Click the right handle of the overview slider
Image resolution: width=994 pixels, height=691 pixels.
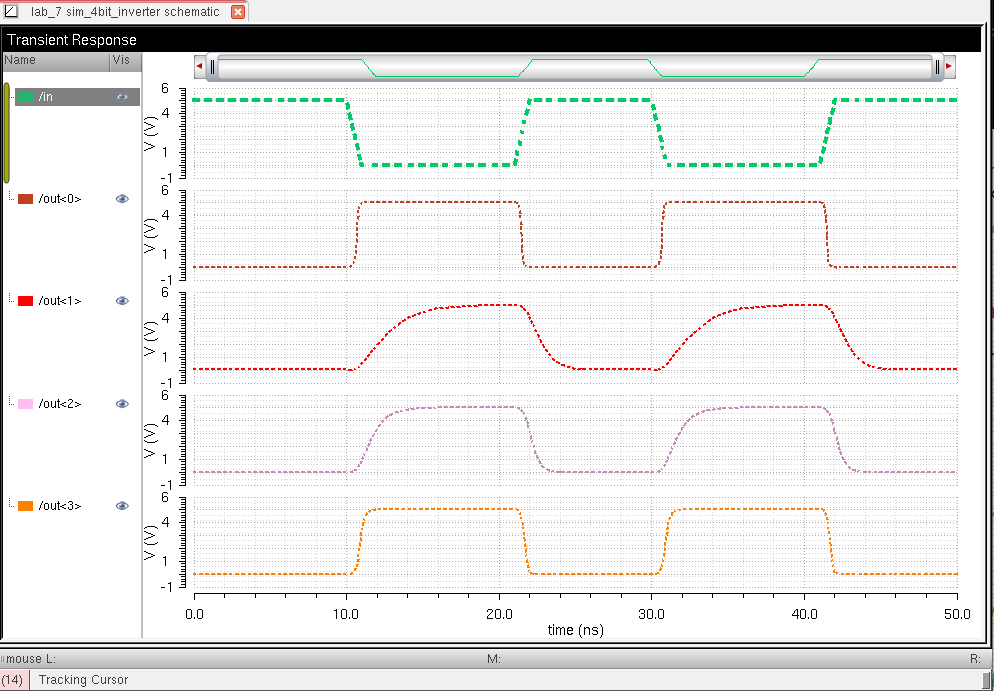tap(938, 67)
